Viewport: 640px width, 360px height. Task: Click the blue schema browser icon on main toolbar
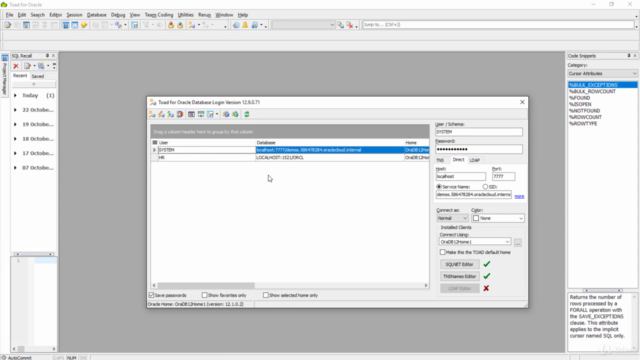pyautogui.click(x=65, y=25)
